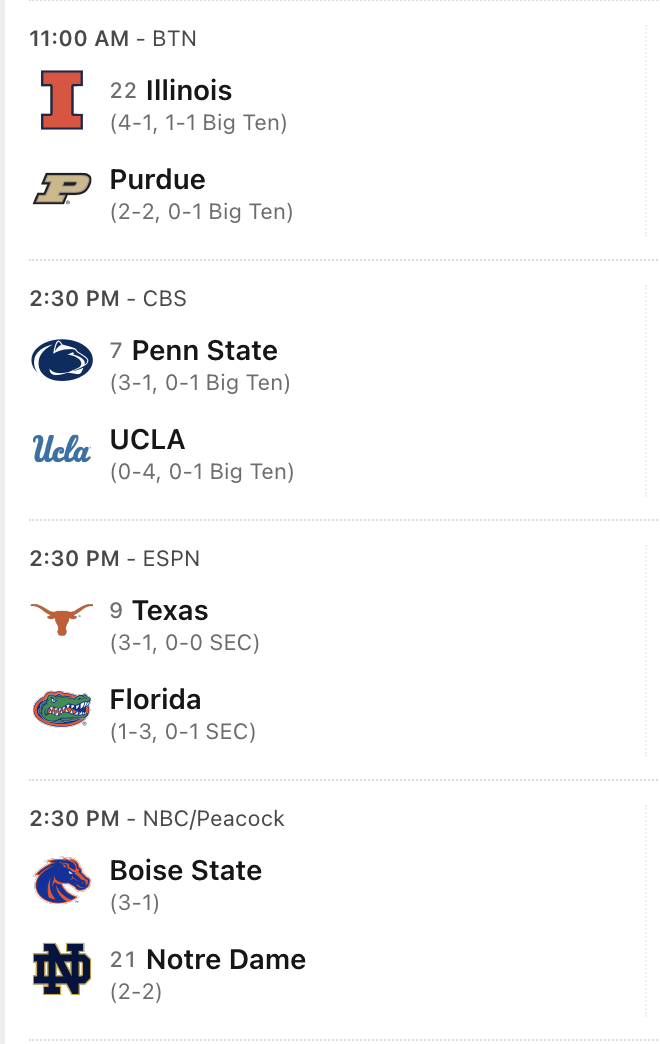Click the Texas Longhorns logo
The height and width of the screenshot is (1044, 660).
[x=62, y=619]
